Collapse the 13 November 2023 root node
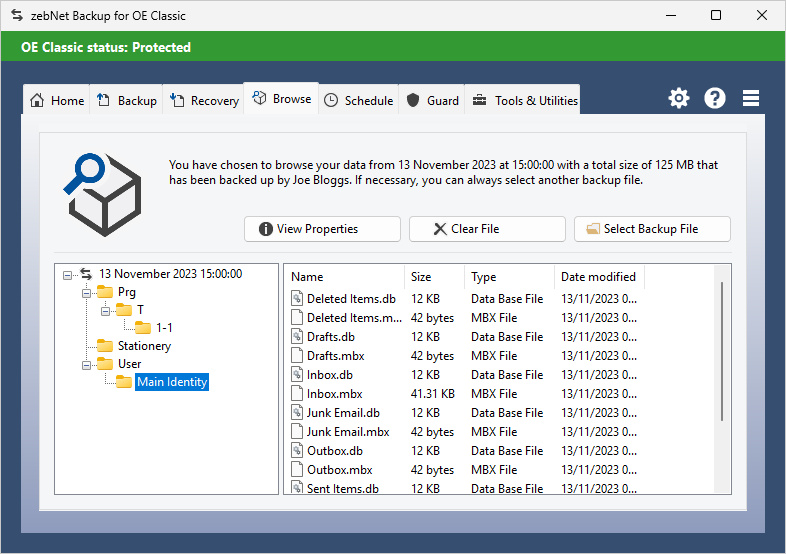This screenshot has height=554, width=786. (x=67, y=274)
